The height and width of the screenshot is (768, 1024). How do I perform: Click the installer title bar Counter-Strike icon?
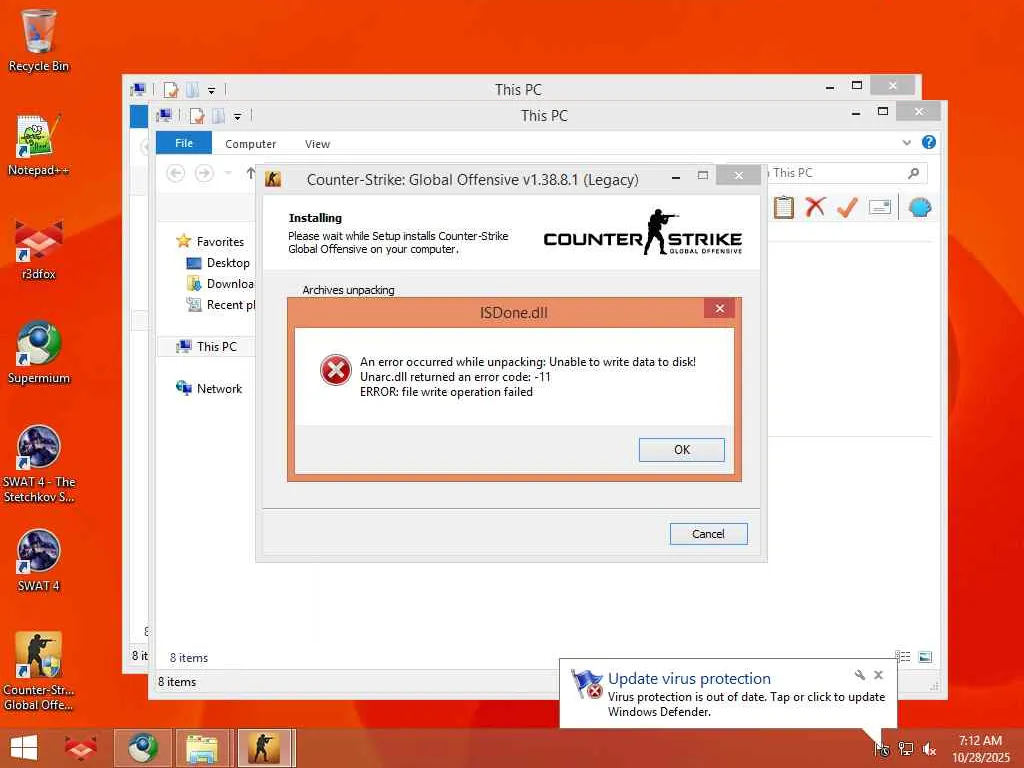(x=273, y=179)
